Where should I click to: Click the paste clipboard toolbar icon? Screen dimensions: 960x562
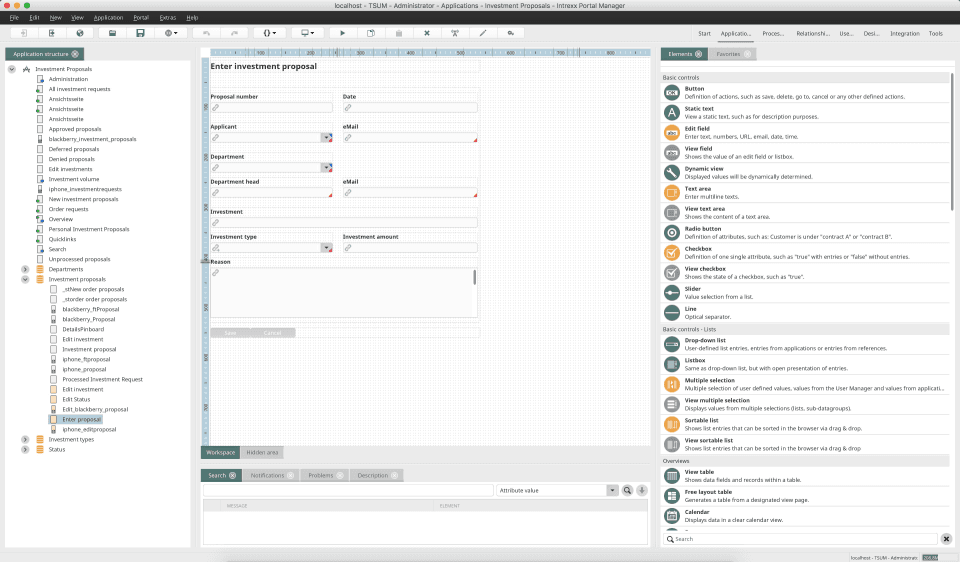(399, 33)
